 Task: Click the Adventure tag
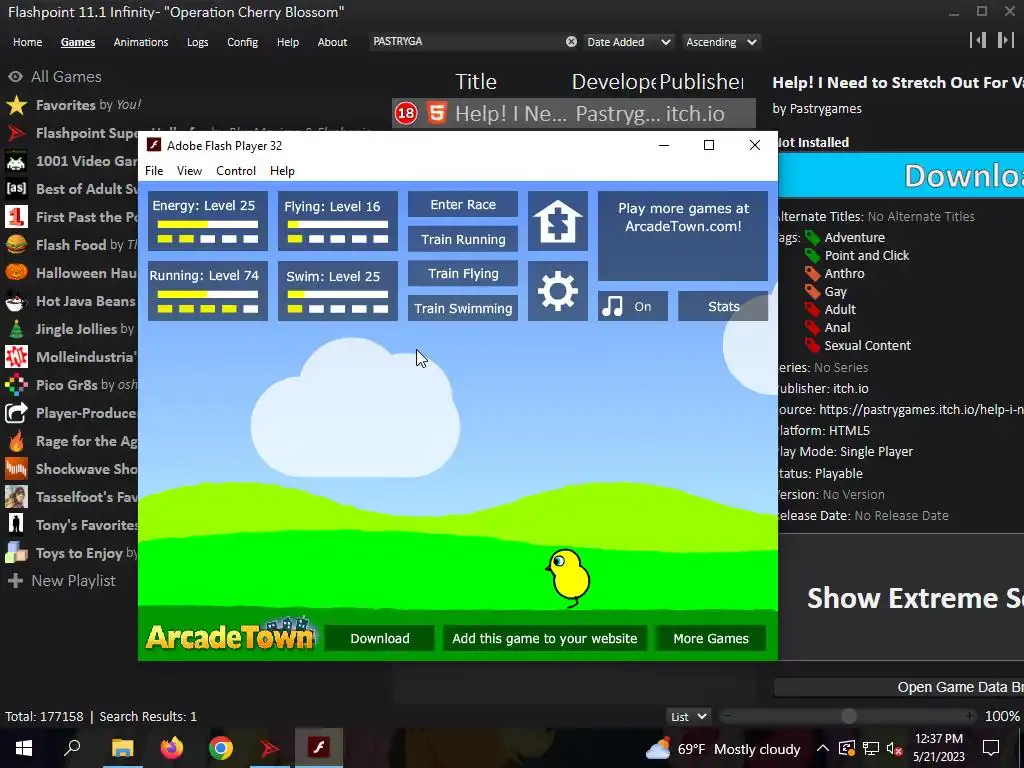pyautogui.click(x=854, y=238)
